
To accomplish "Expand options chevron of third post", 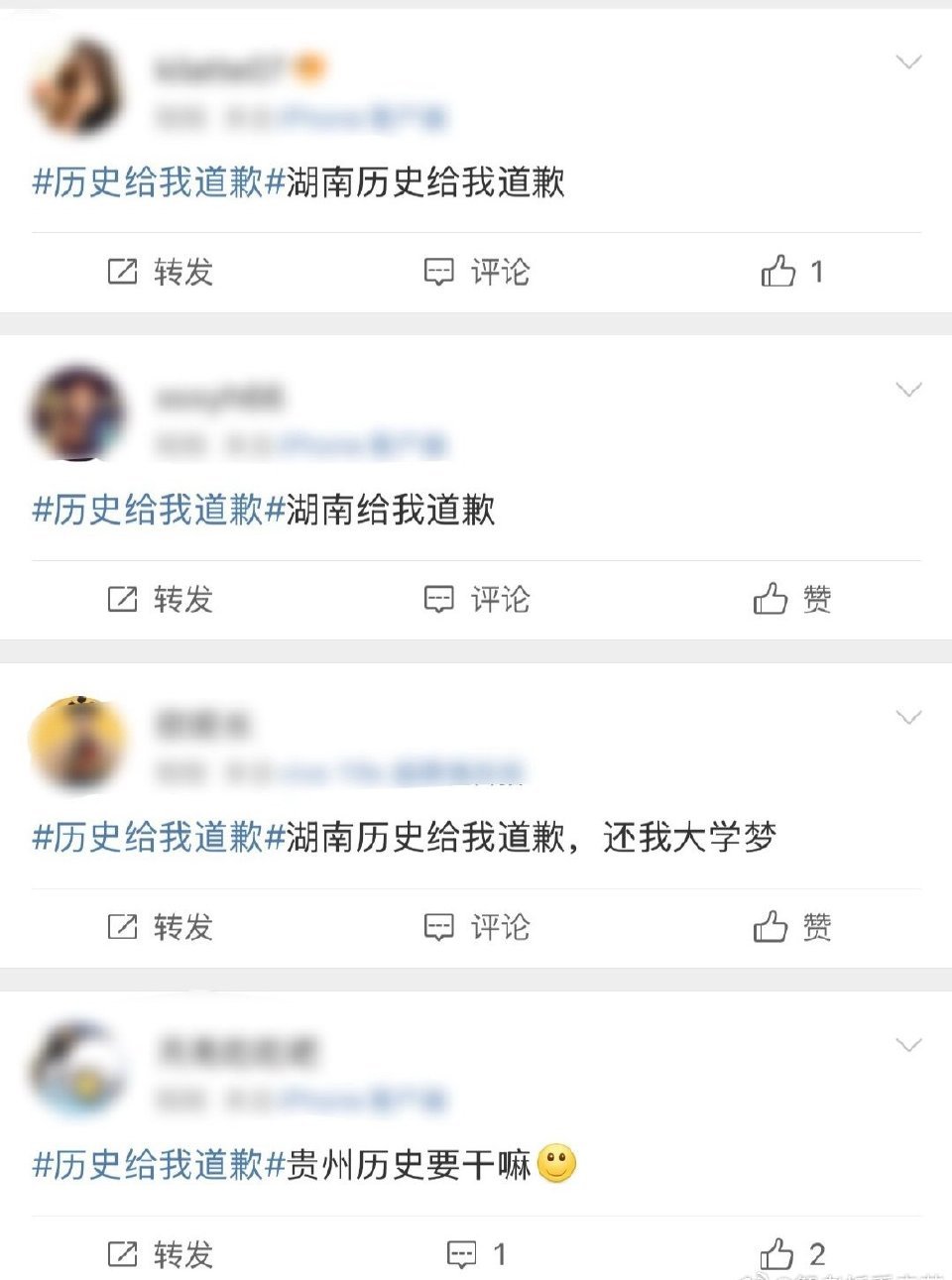I will (x=908, y=717).
